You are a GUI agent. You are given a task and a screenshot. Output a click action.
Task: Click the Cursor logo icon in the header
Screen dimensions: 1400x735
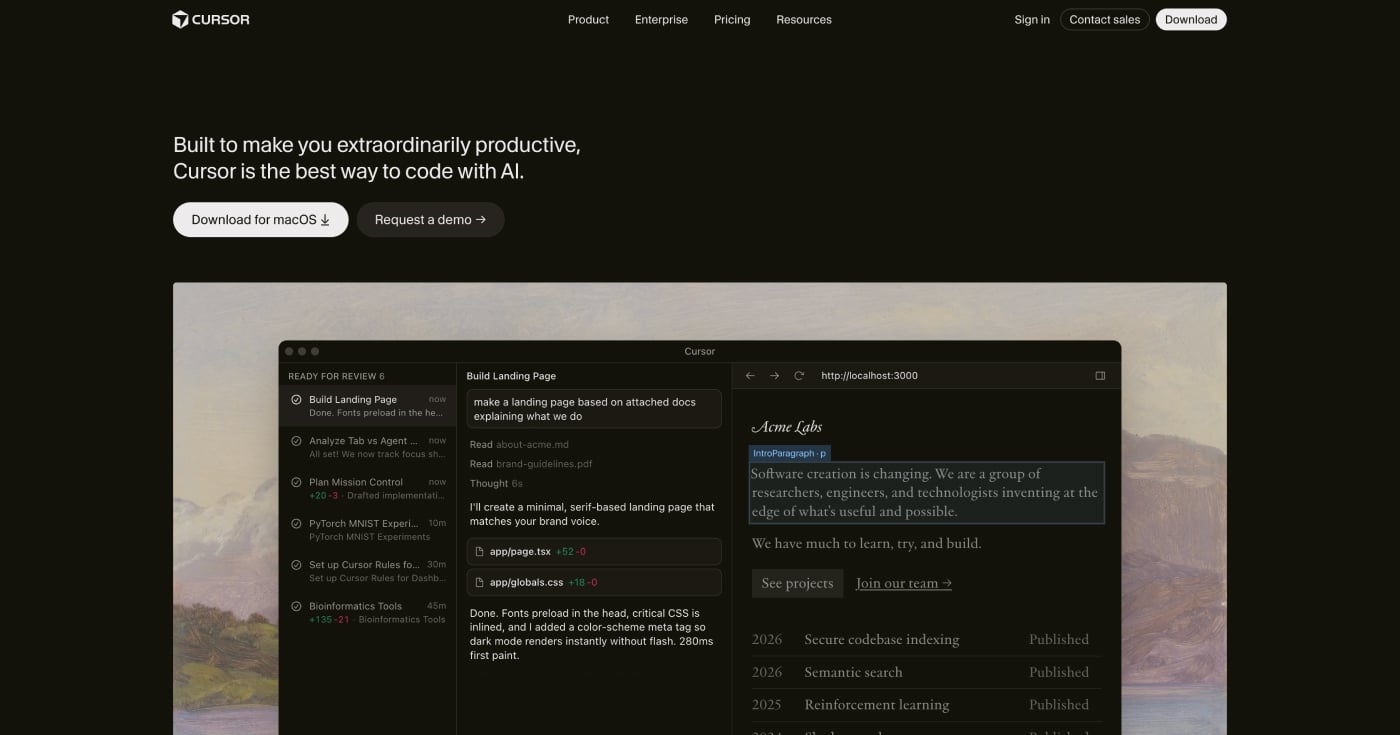pos(181,18)
